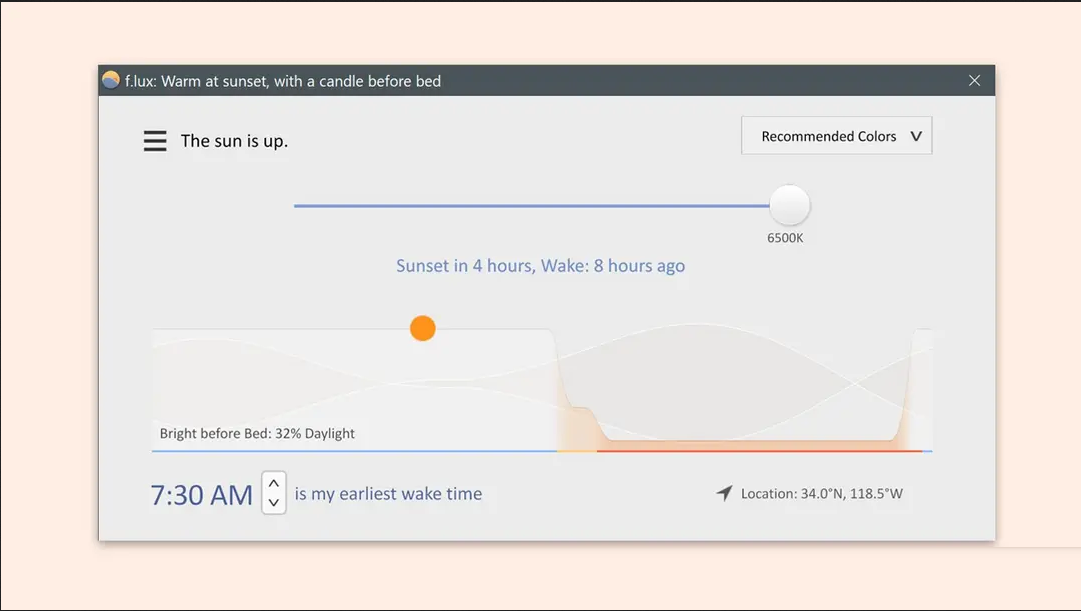Click the arrow beside Recommended Colors

pos(915,137)
